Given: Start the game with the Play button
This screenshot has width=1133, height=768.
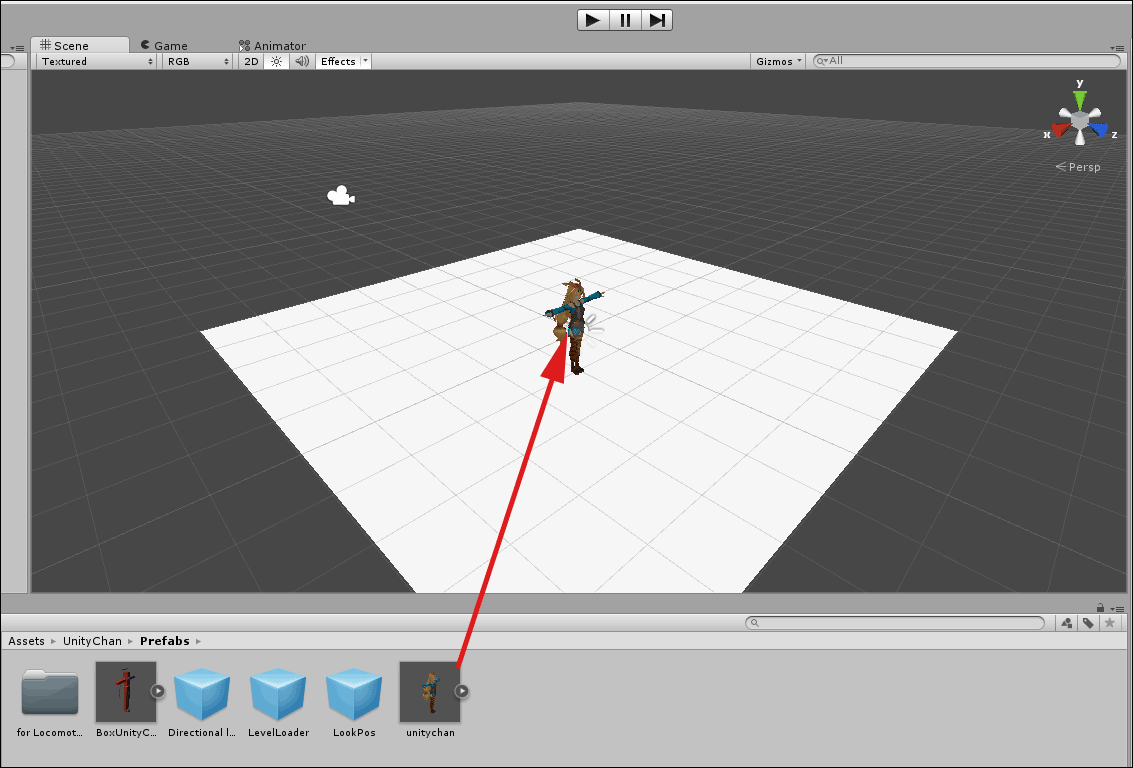Looking at the screenshot, I should 593,20.
